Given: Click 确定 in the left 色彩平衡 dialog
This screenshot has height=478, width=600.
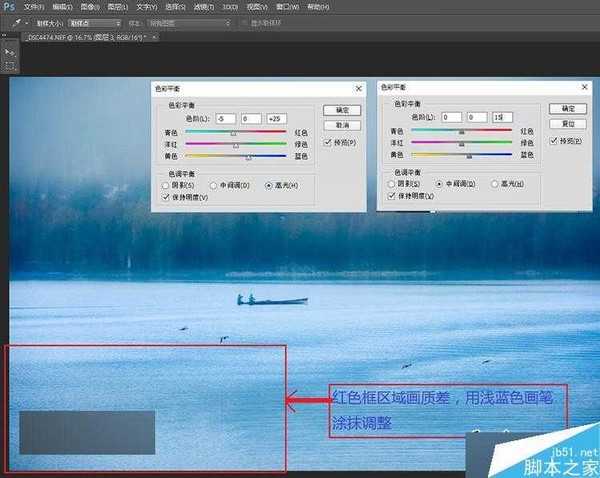Looking at the screenshot, I should [x=342, y=110].
